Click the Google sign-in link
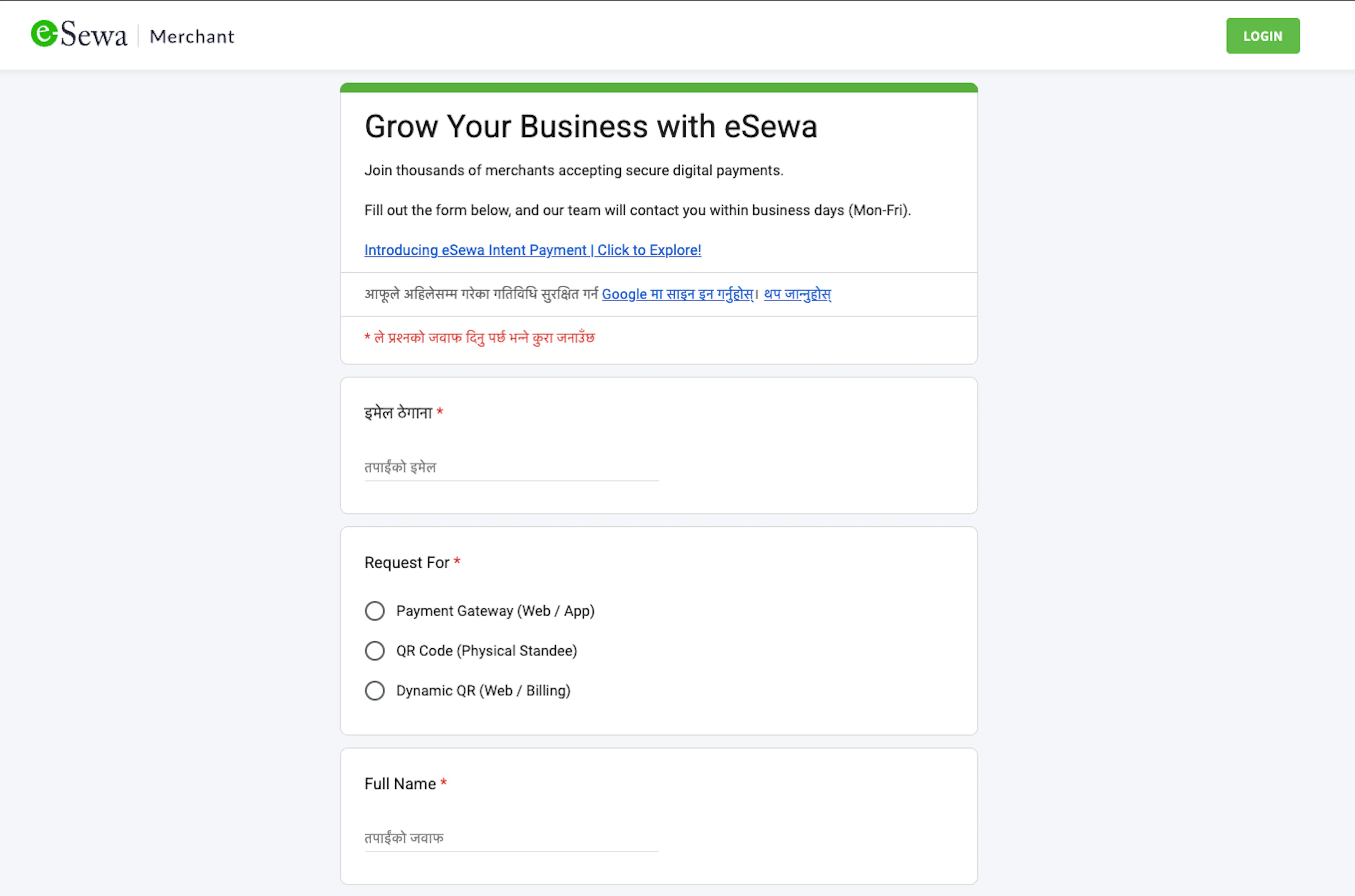The width and height of the screenshot is (1355, 896). pos(677,294)
